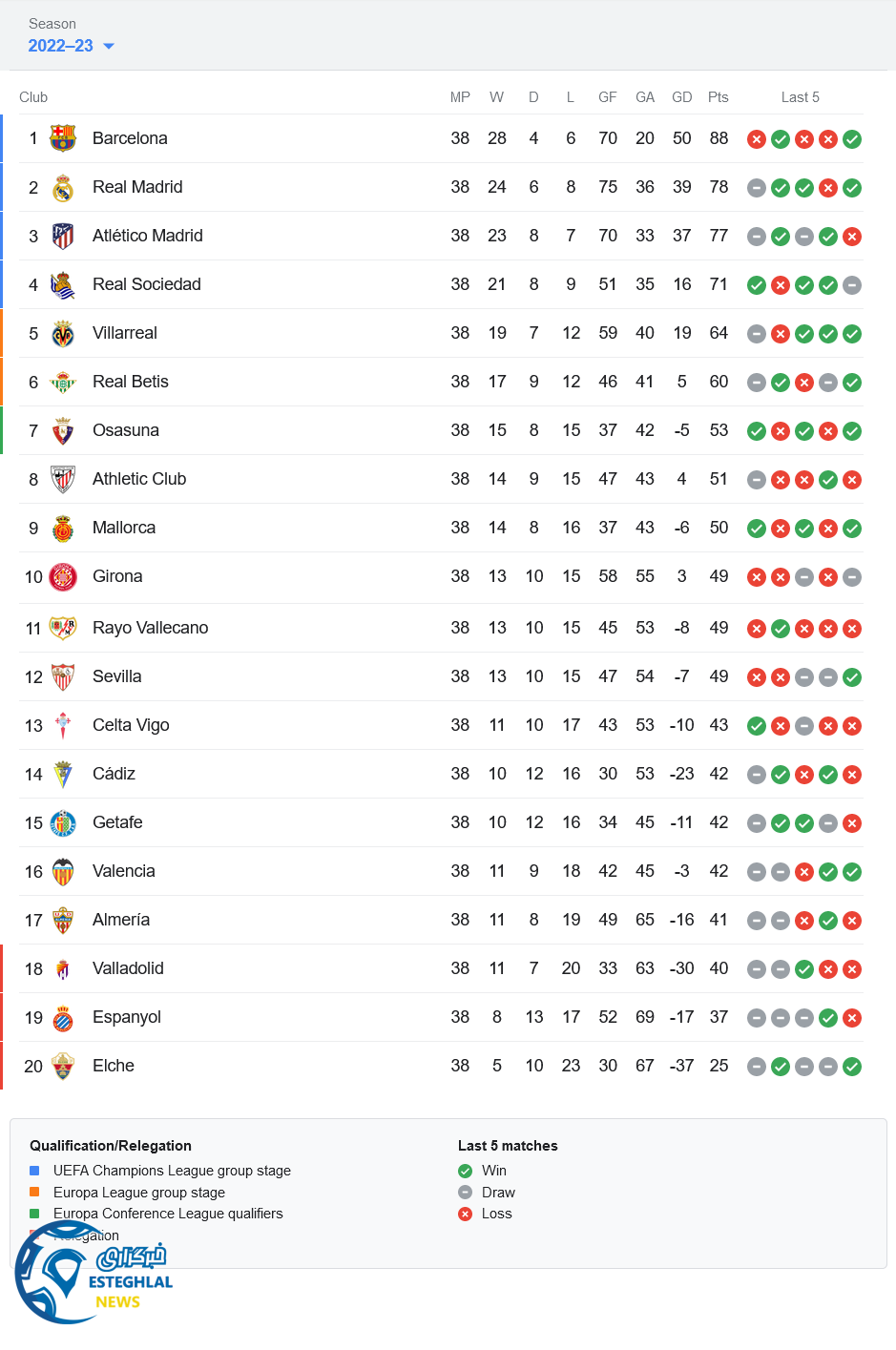This screenshot has width=896, height=1350.
Task: Click the Last 5 column header
Action: click(800, 97)
